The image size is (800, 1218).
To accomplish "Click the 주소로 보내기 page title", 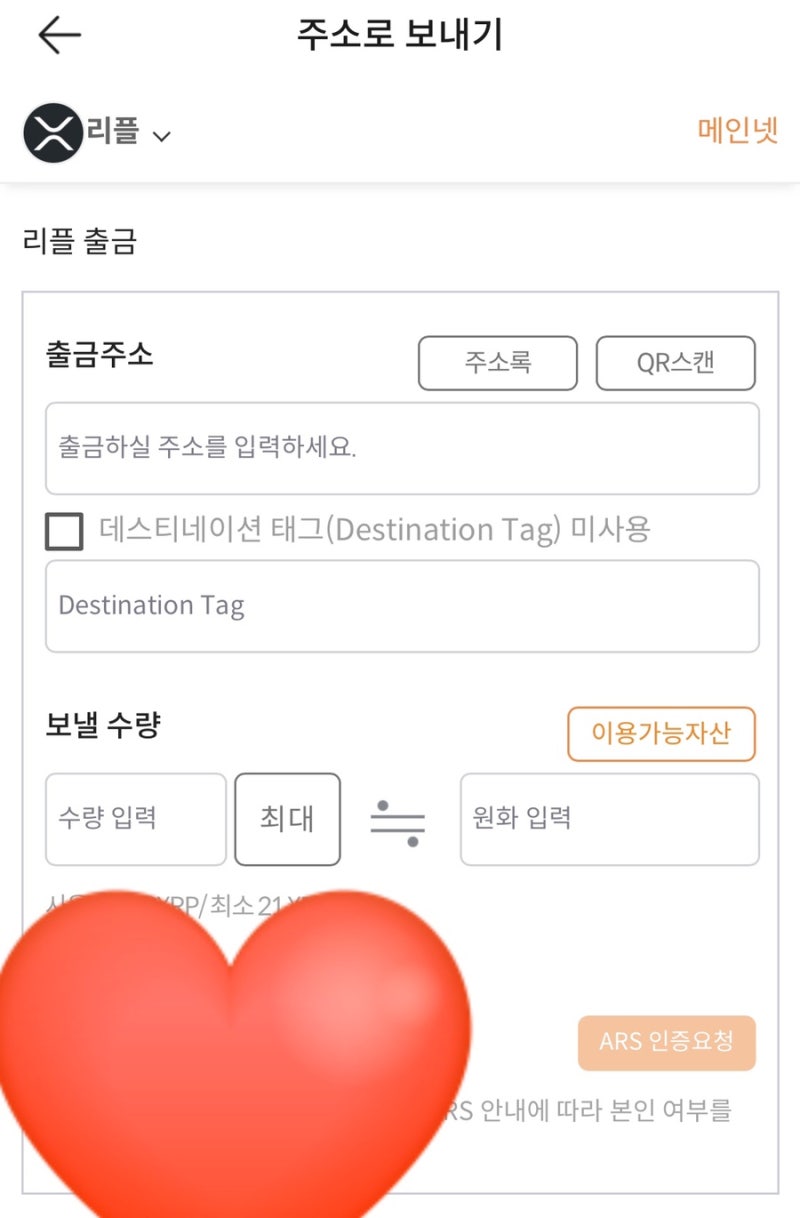I will pos(400,35).
